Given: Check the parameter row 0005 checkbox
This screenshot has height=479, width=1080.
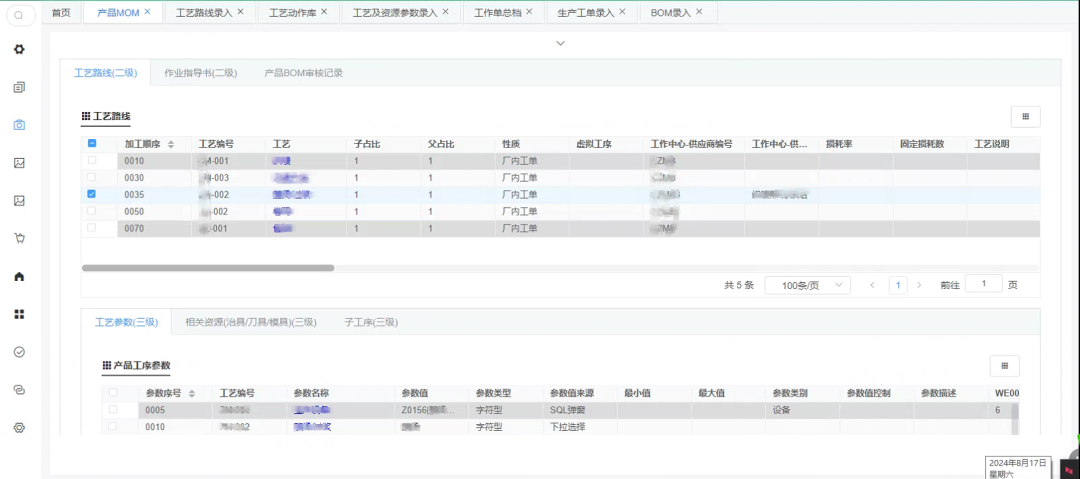Looking at the screenshot, I should (x=112, y=409).
